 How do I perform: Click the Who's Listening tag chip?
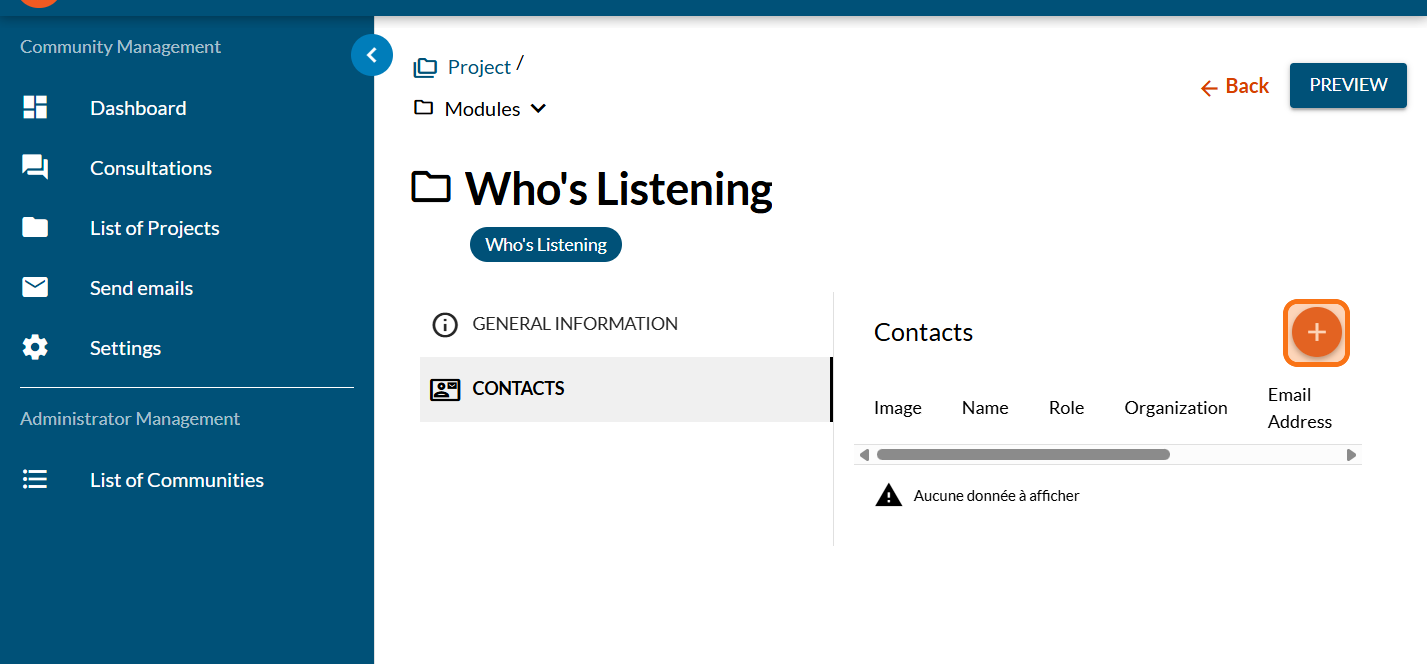click(x=546, y=245)
